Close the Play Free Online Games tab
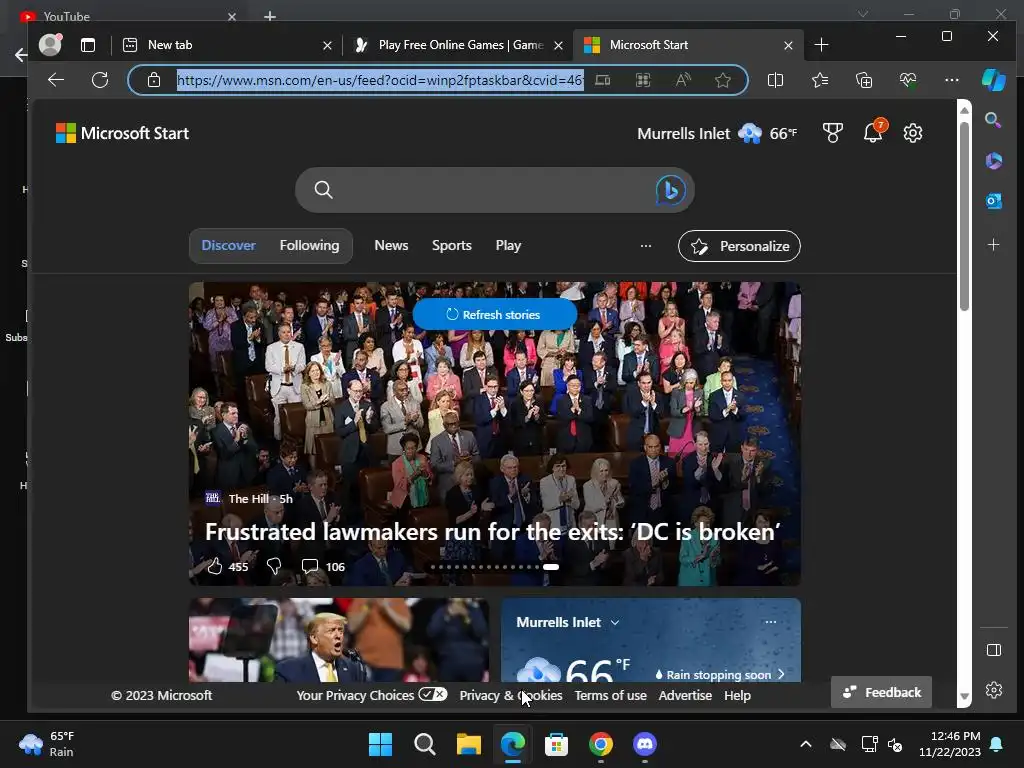This screenshot has width=1024, height=768. coord(558,46)
